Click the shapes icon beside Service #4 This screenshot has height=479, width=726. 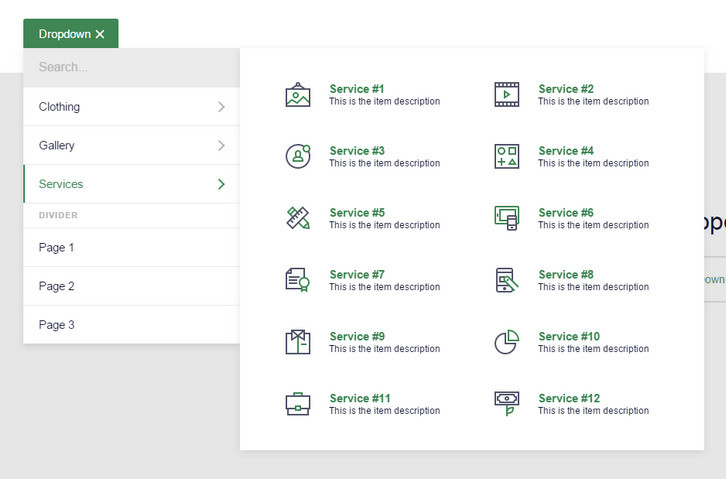[x=507, y=157]
